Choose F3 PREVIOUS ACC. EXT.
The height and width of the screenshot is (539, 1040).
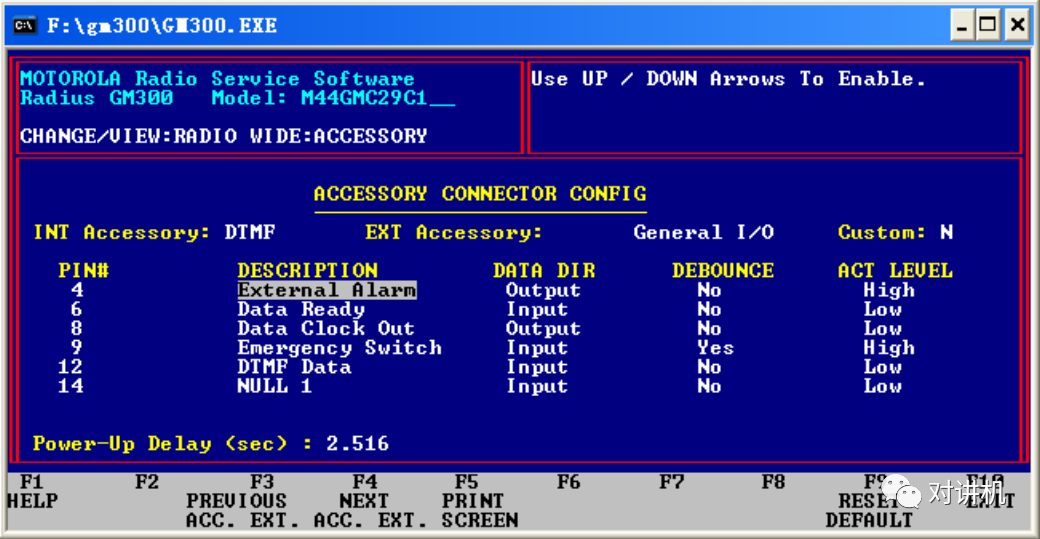pyautogui.click(x=242, y=501)
